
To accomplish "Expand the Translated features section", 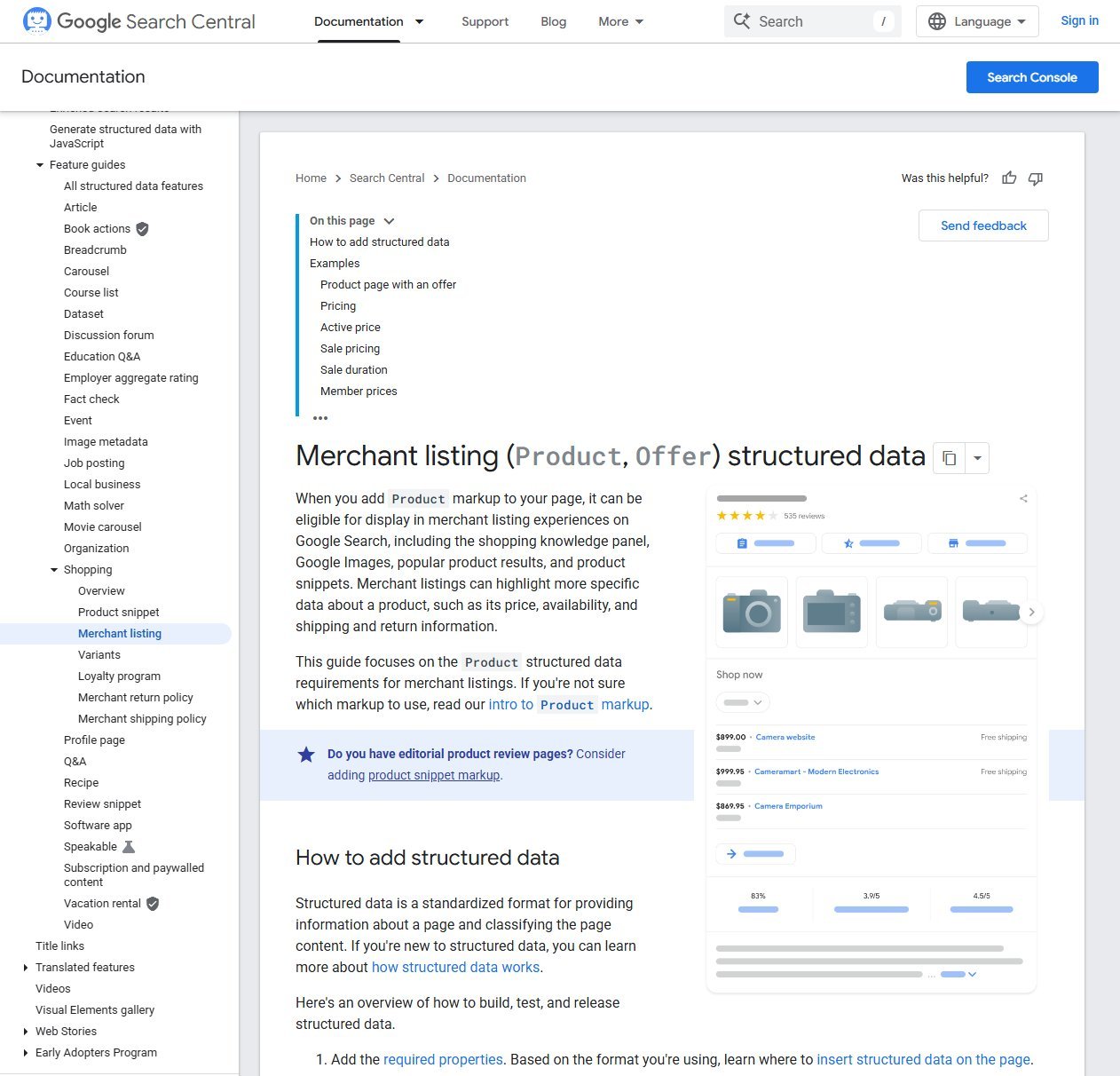I will 26,968.
